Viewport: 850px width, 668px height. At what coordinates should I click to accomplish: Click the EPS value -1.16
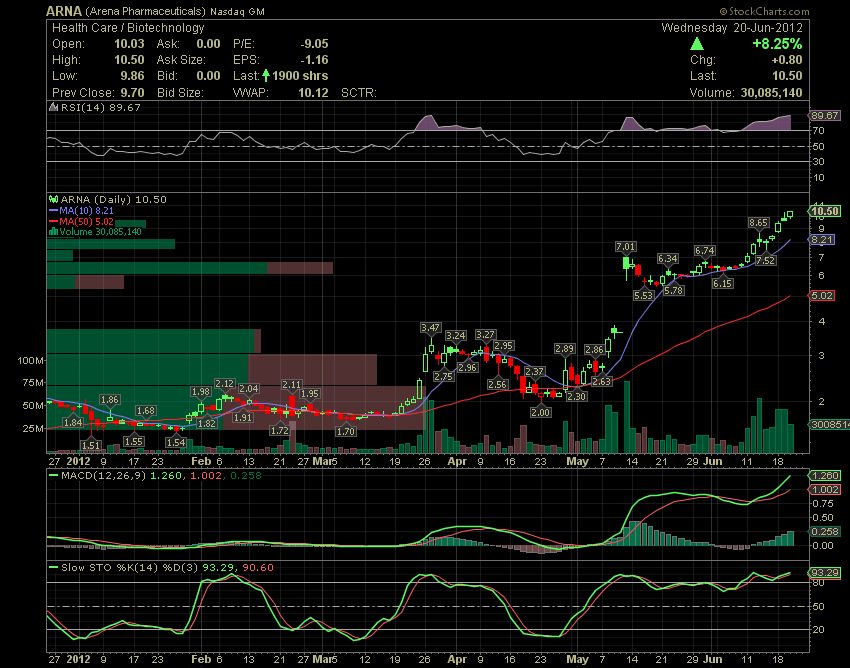pos(314,60)
